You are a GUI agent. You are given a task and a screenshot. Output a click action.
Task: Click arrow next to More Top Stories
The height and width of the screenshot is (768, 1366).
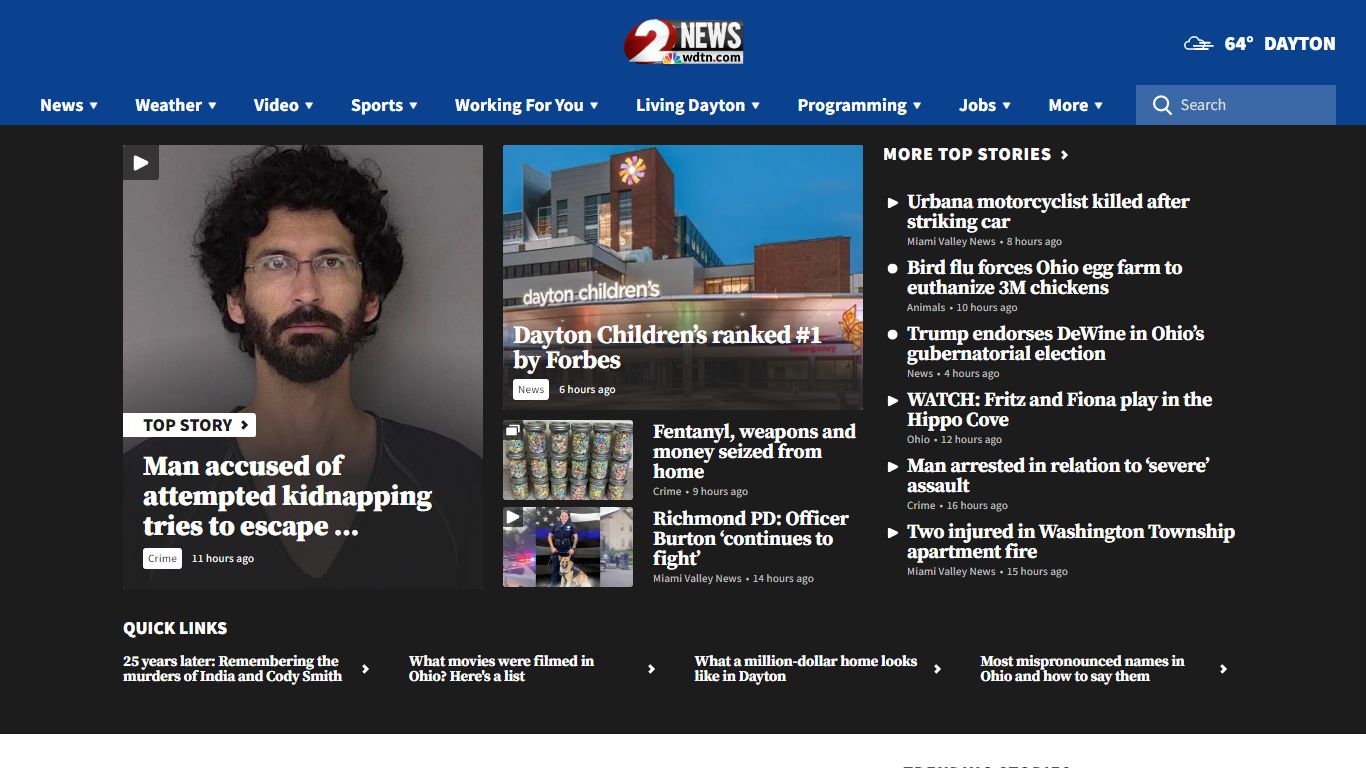(1064, 154)
